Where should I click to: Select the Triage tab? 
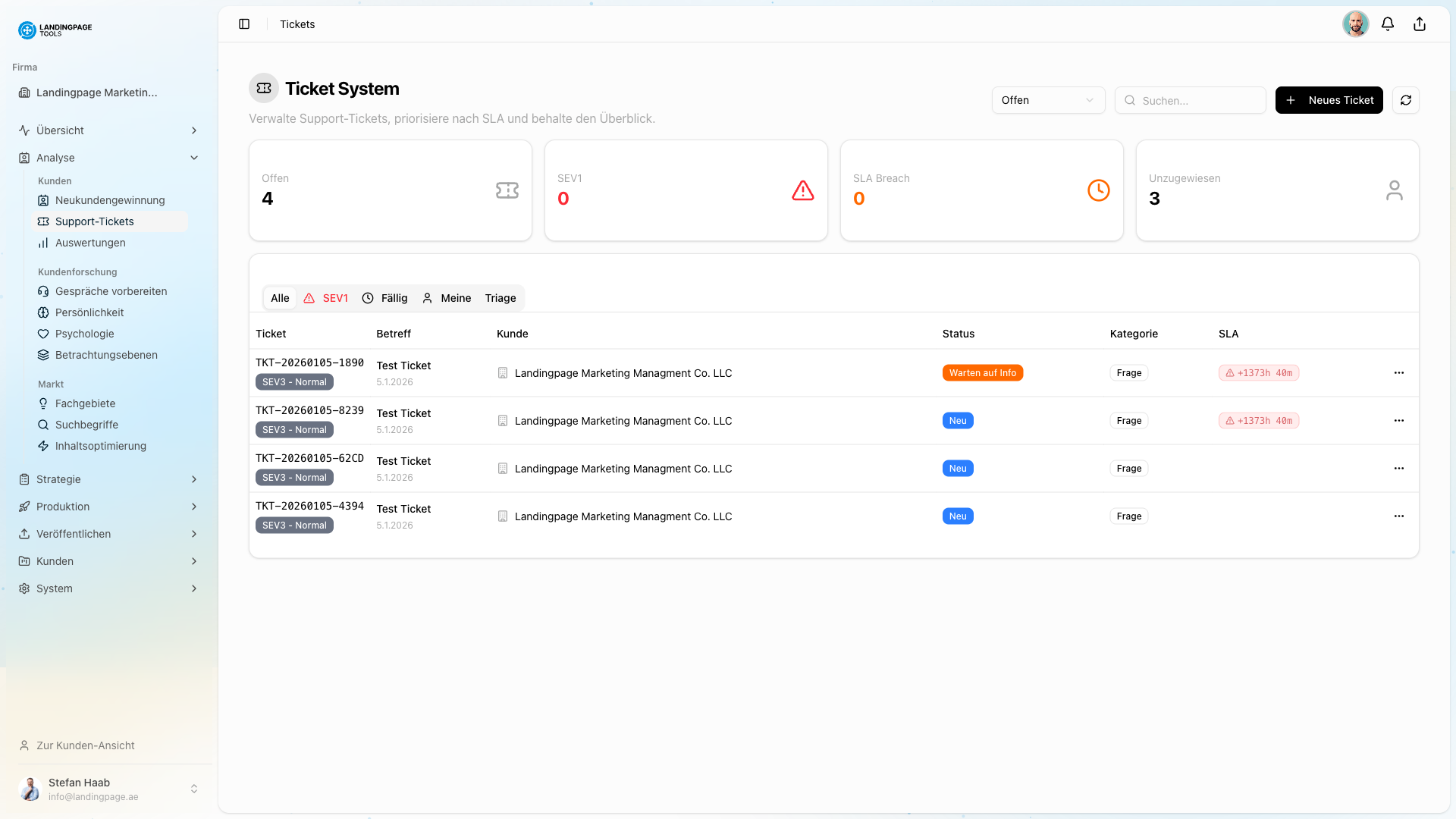(500, 298)
